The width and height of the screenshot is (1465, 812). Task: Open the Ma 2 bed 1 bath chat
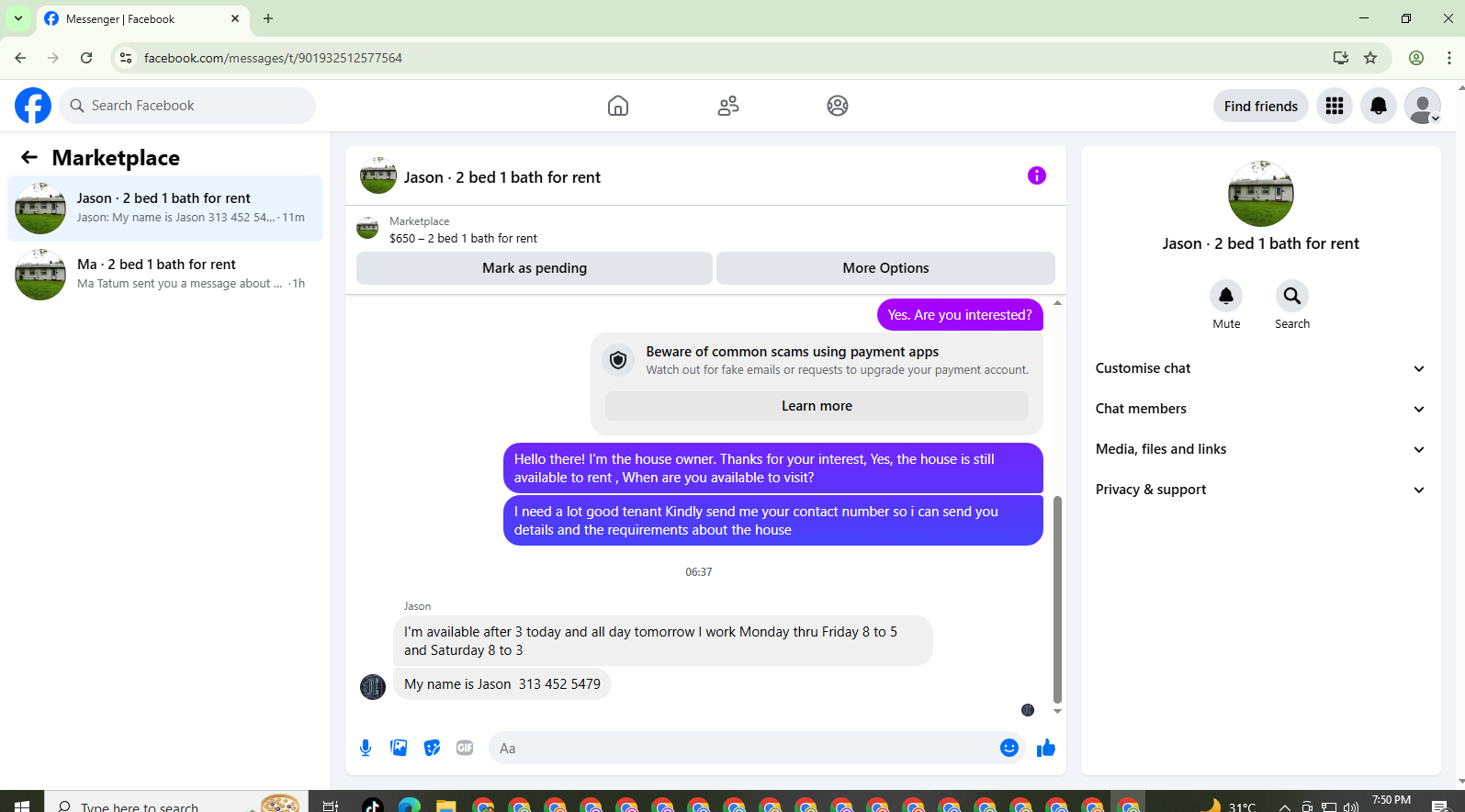point(165,275)
